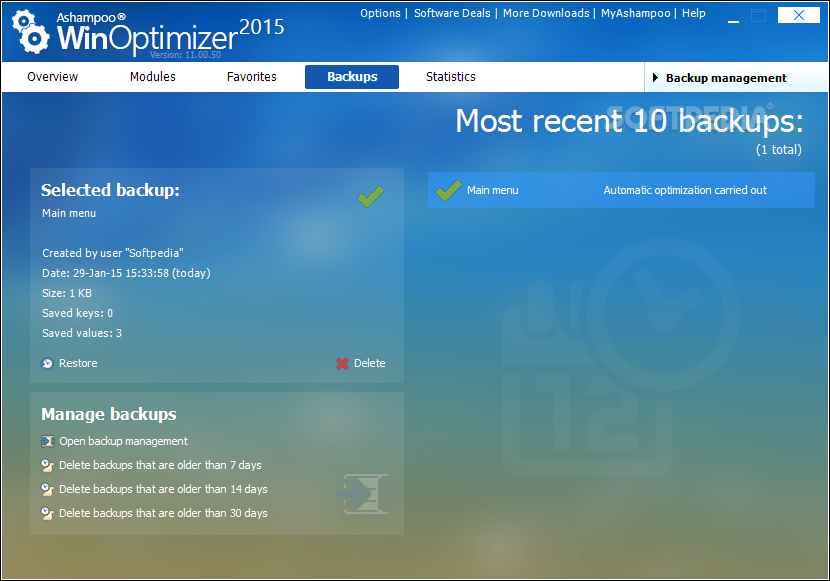830x581 pixels.
Task: Click green checkmark in Selected backup panel
Action: pyautogui.click(x=371, y=196)
